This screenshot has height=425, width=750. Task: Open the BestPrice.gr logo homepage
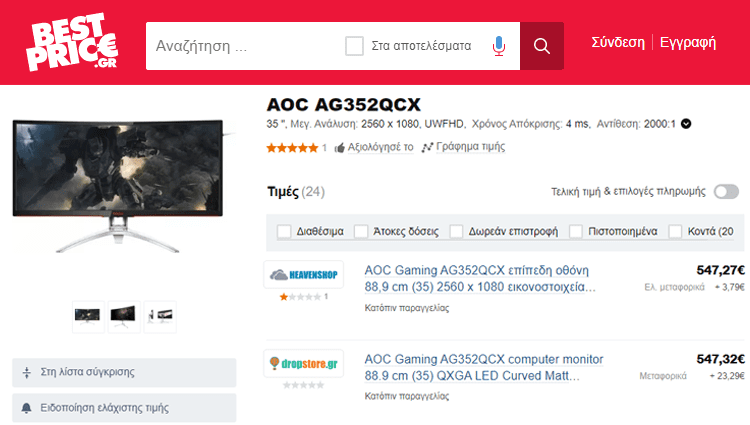coord(72,43)
